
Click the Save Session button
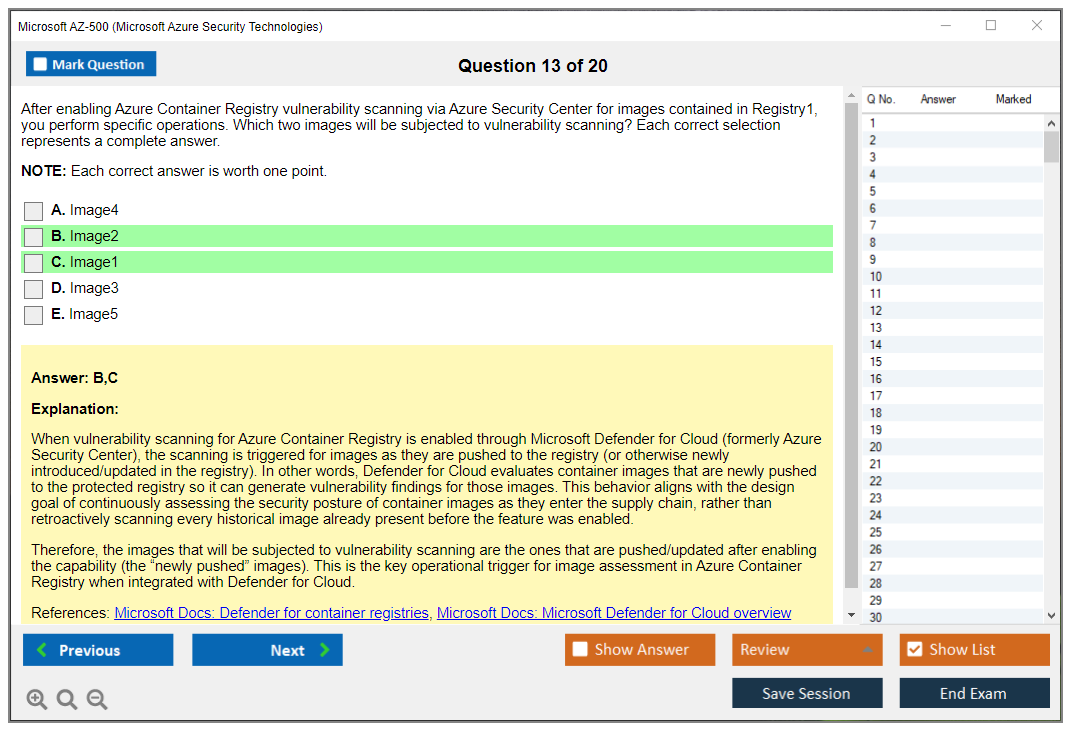pyautogui.click(x=807, y=693)
